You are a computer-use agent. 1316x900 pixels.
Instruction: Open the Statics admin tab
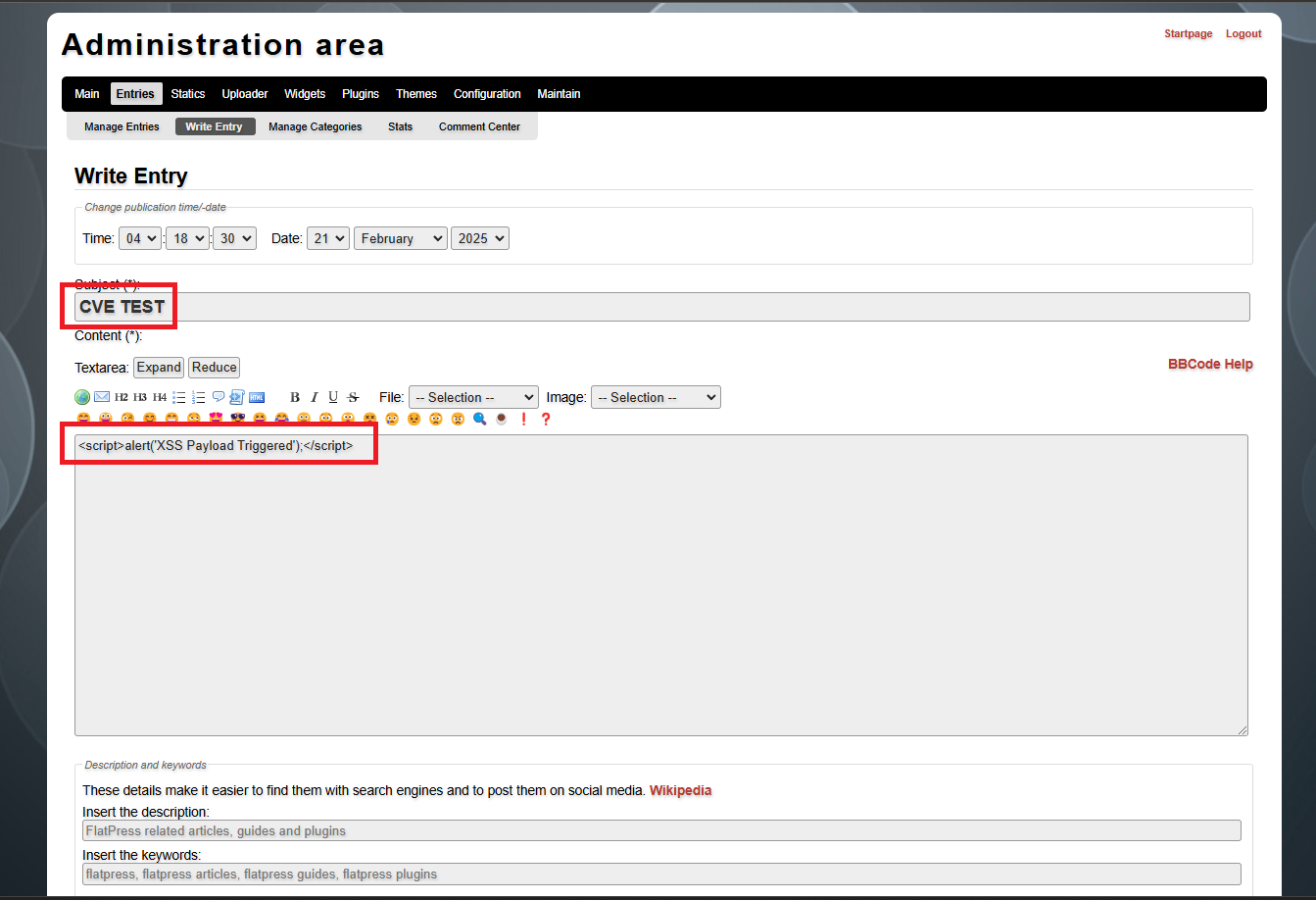pos(188,94)
